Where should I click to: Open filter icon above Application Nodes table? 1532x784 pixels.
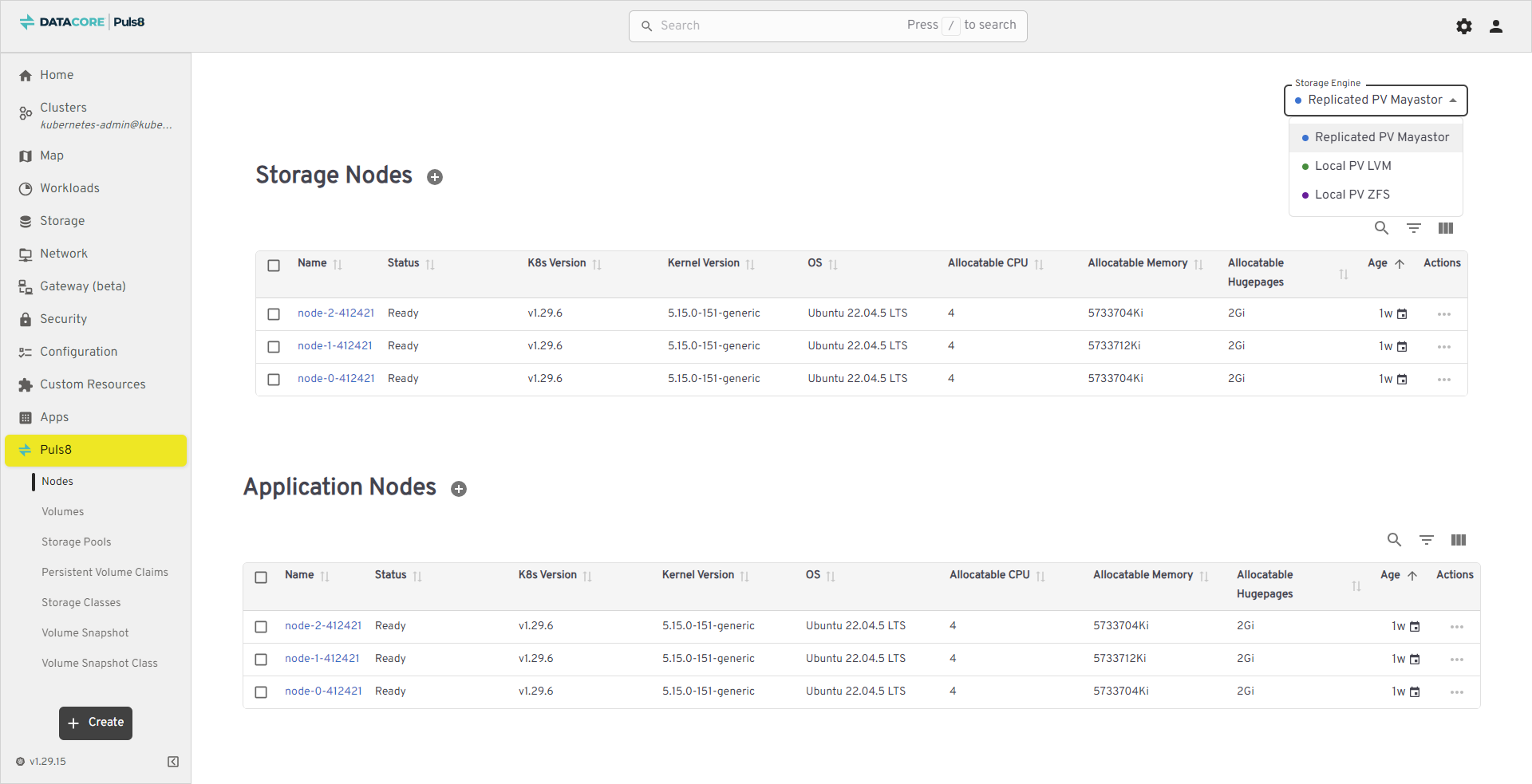(x=1426, y=540)
